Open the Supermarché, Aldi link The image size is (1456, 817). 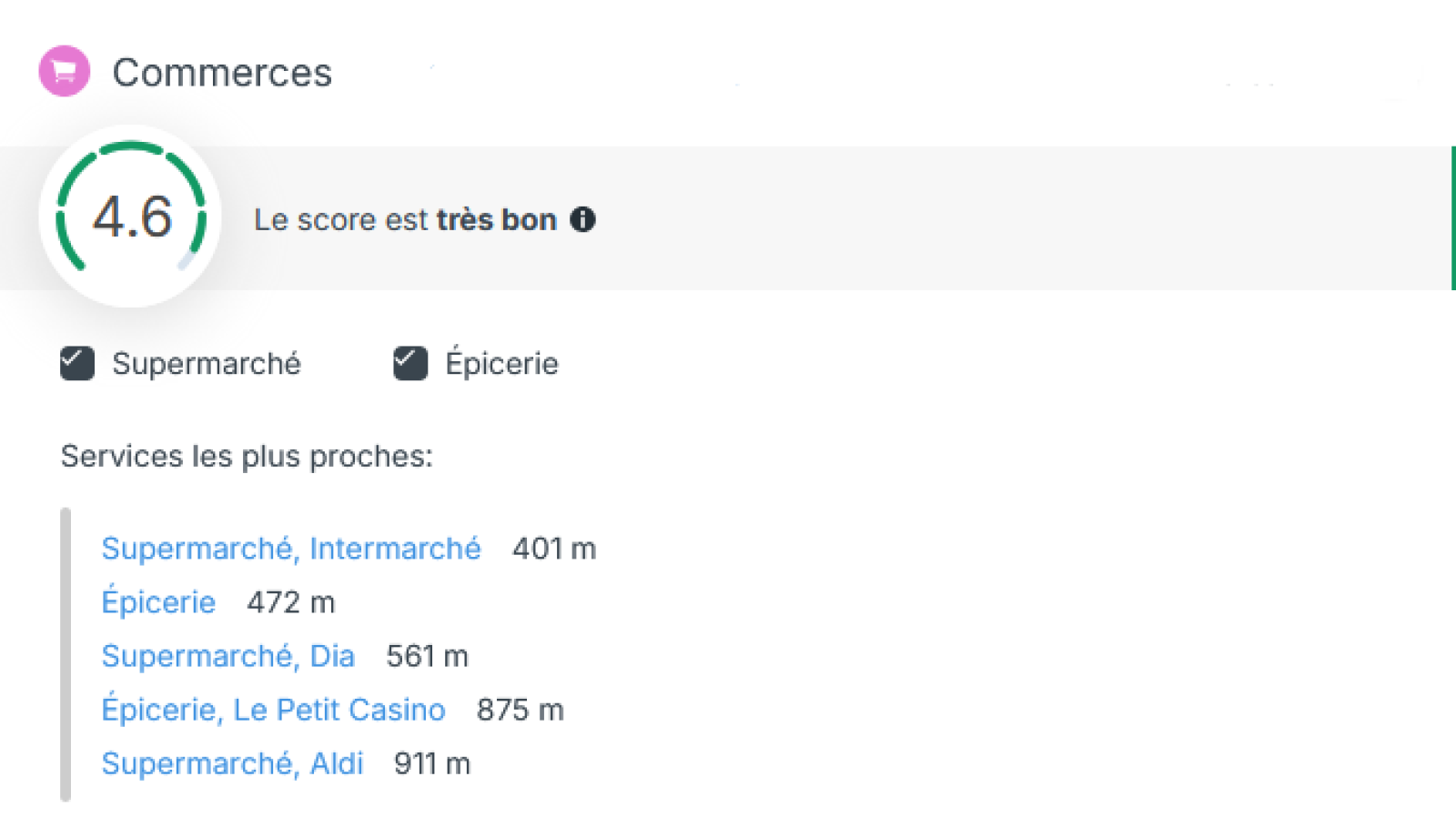coord(232,763)
